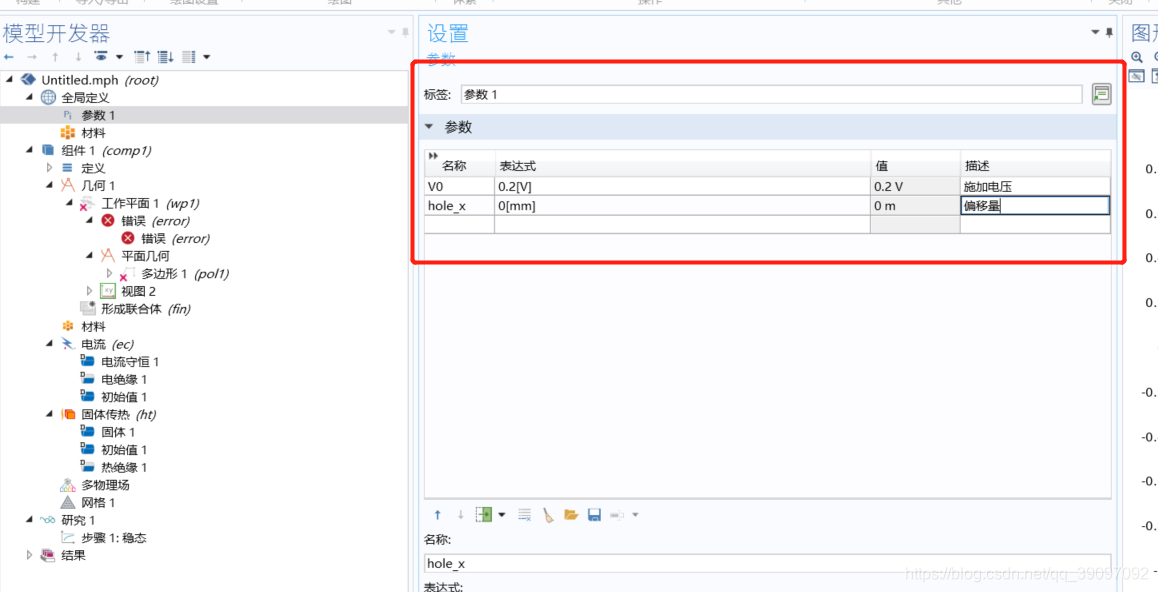This screenshot has width=1158, height=592.
Task: Select the nested second 错误 (error) node
Action: (176, 238)
